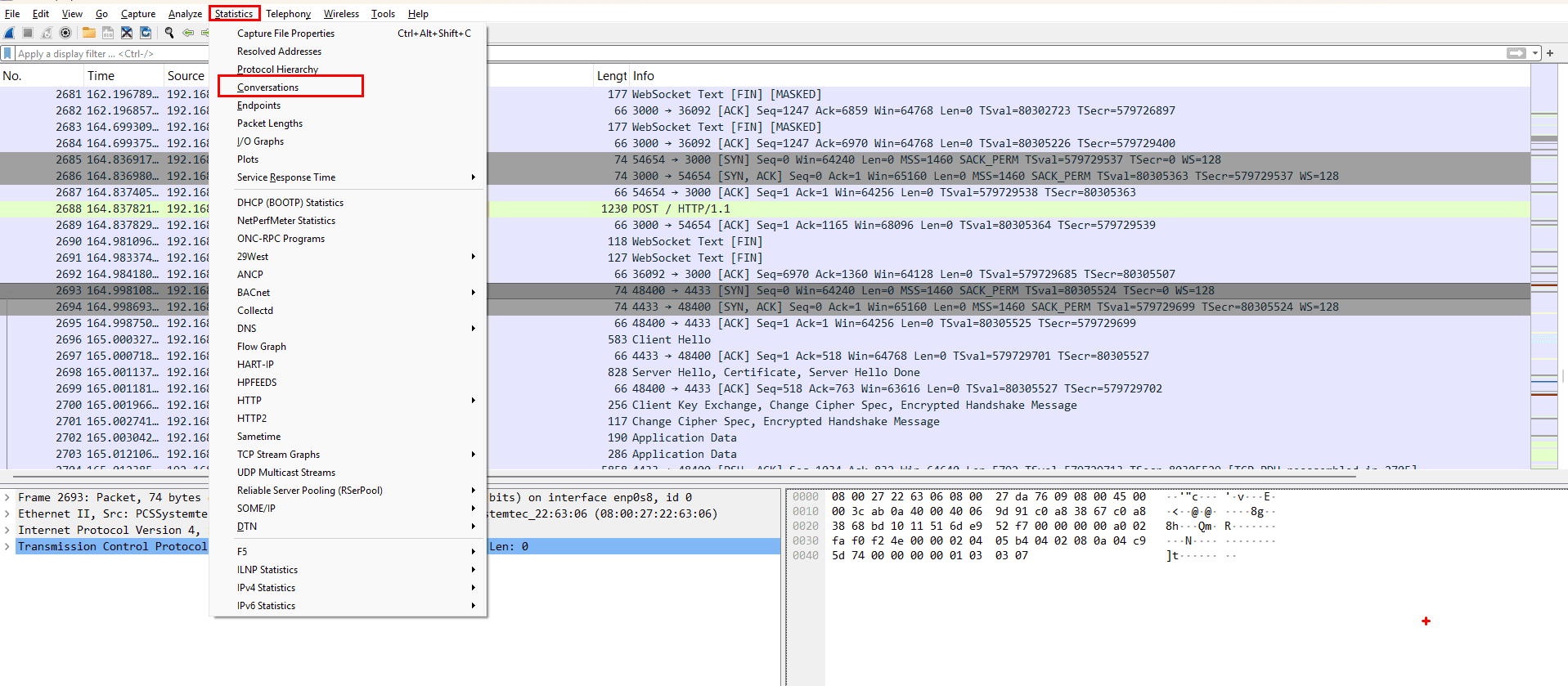The image size is (1568, 686).
Task: Open the display filter history dropdown arrow
Action: [1535, 53]
